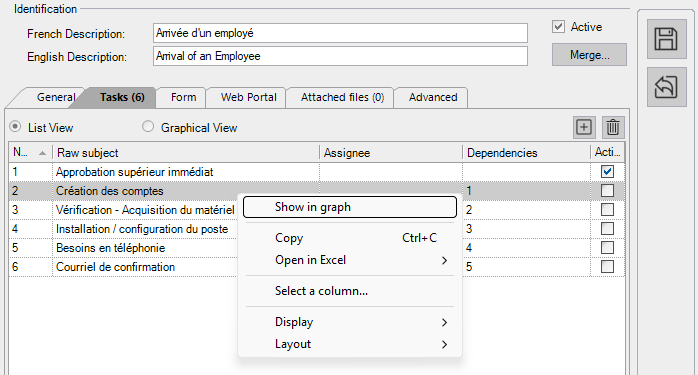Image resolution: width=698 pixels, height=375 pixels.
Task: Click the French Description input field
Action: [x=341, y=33]
